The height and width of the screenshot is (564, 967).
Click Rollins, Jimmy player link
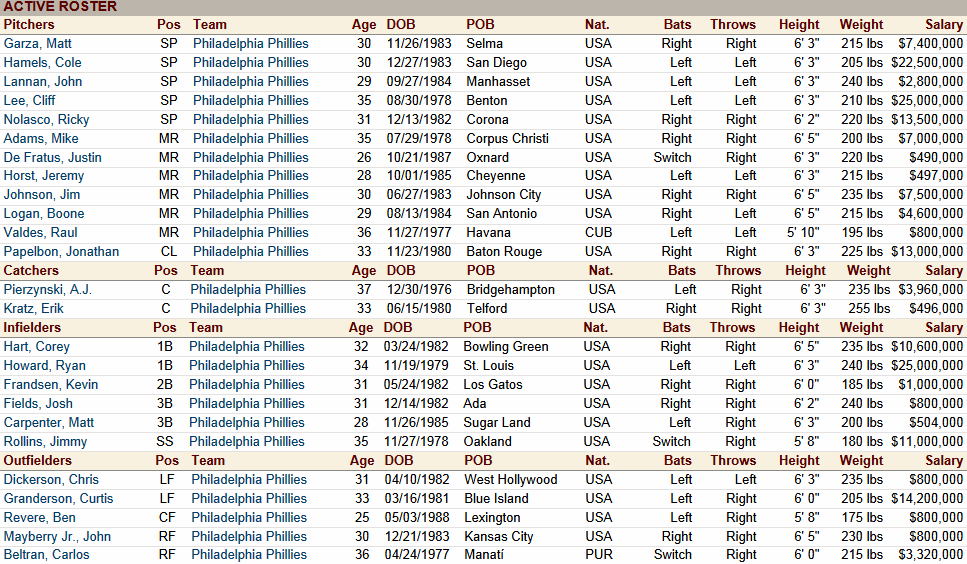click(x=45, y=443)
